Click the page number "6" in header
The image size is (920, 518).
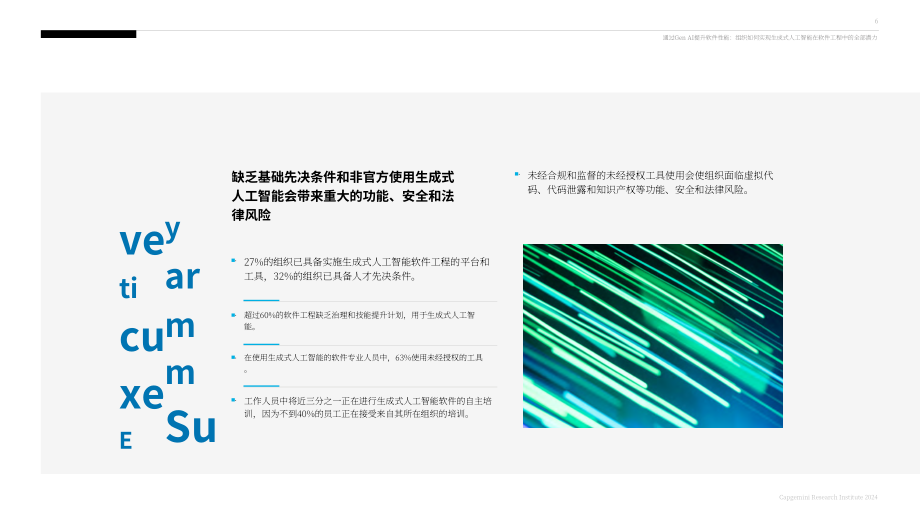pos(876,21)
